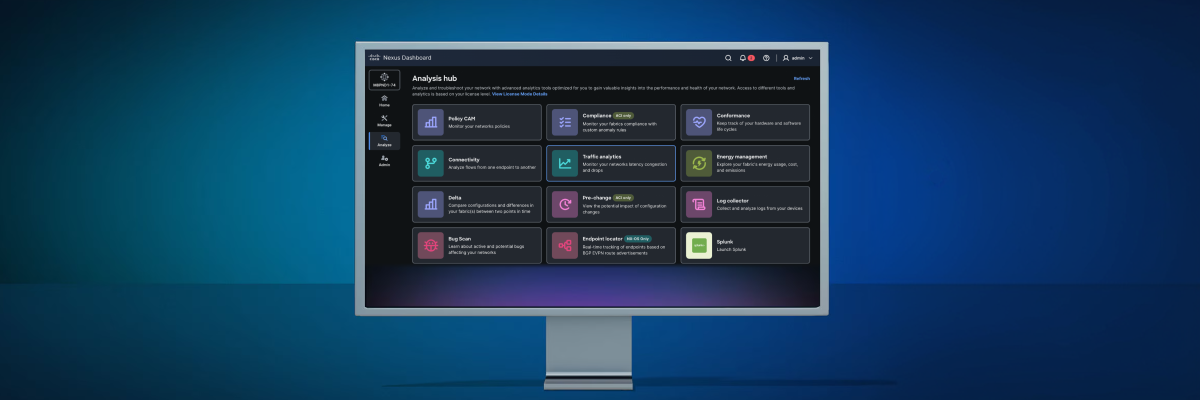The image size is (1200, 400).
Task: Open the Policy CAM tool icon
Action: pyautogui.click(x=431, y=122)
